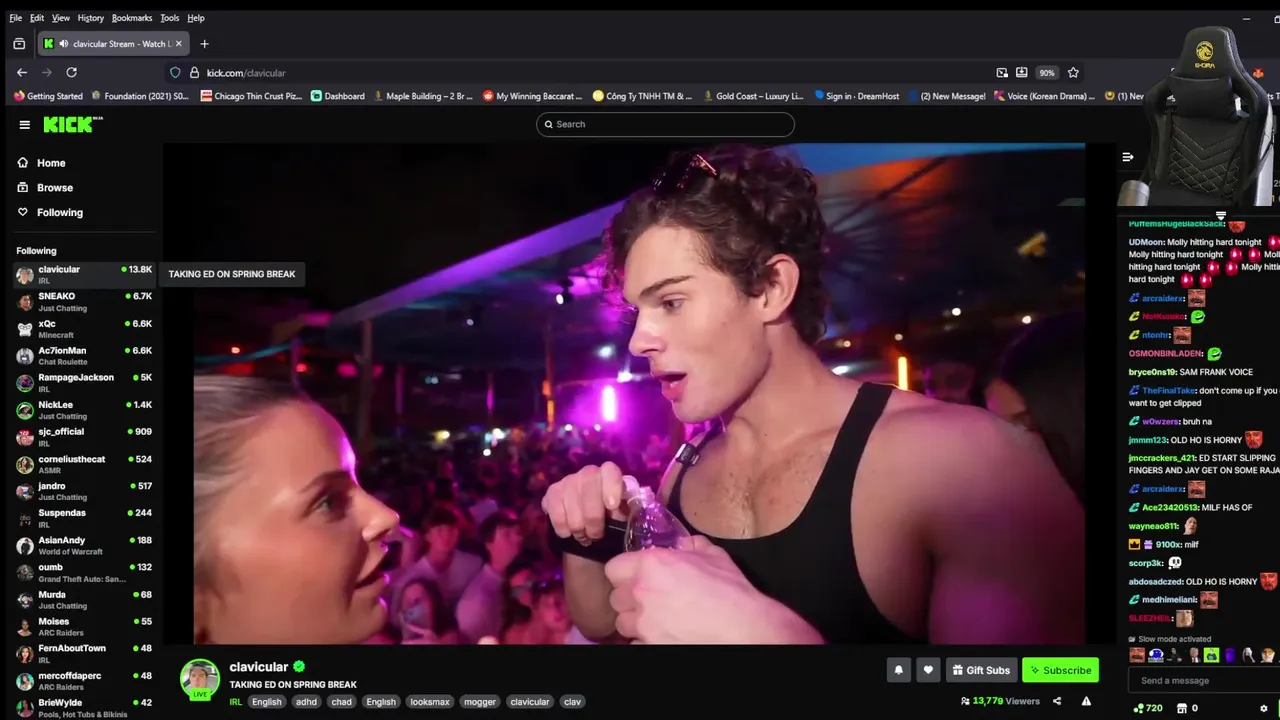Screen dimensions: 1280x720
Task: Open oumb channel in Following list
Action: point(84,572)
